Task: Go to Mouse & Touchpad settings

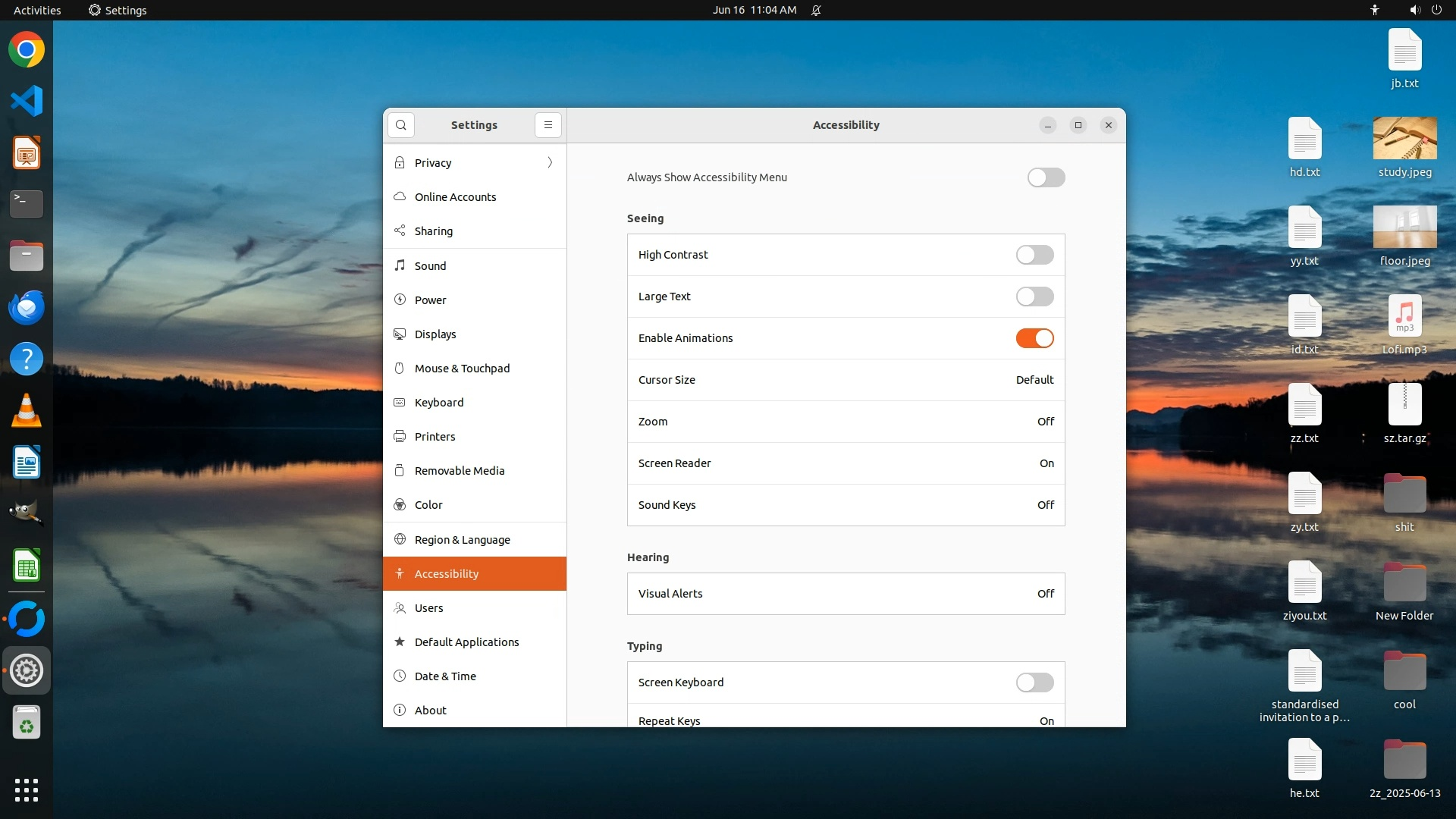Action: [x=462, y=369]
